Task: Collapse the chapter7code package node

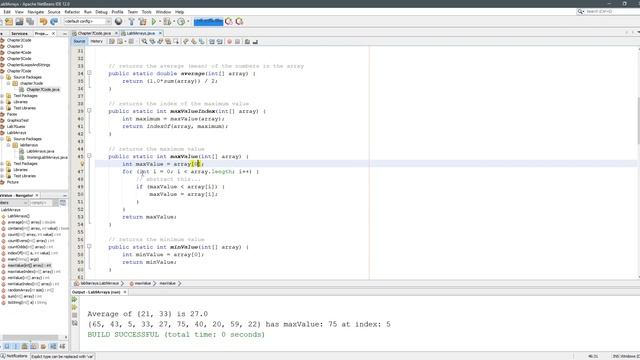Action: (9, 83)
